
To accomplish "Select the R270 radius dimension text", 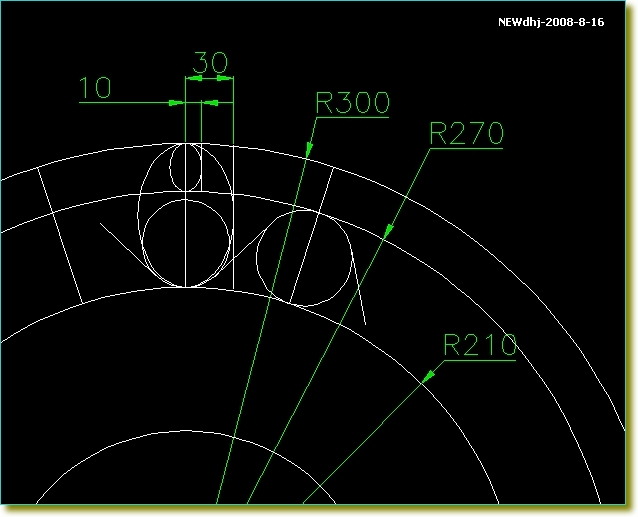I will coord(466,133).
